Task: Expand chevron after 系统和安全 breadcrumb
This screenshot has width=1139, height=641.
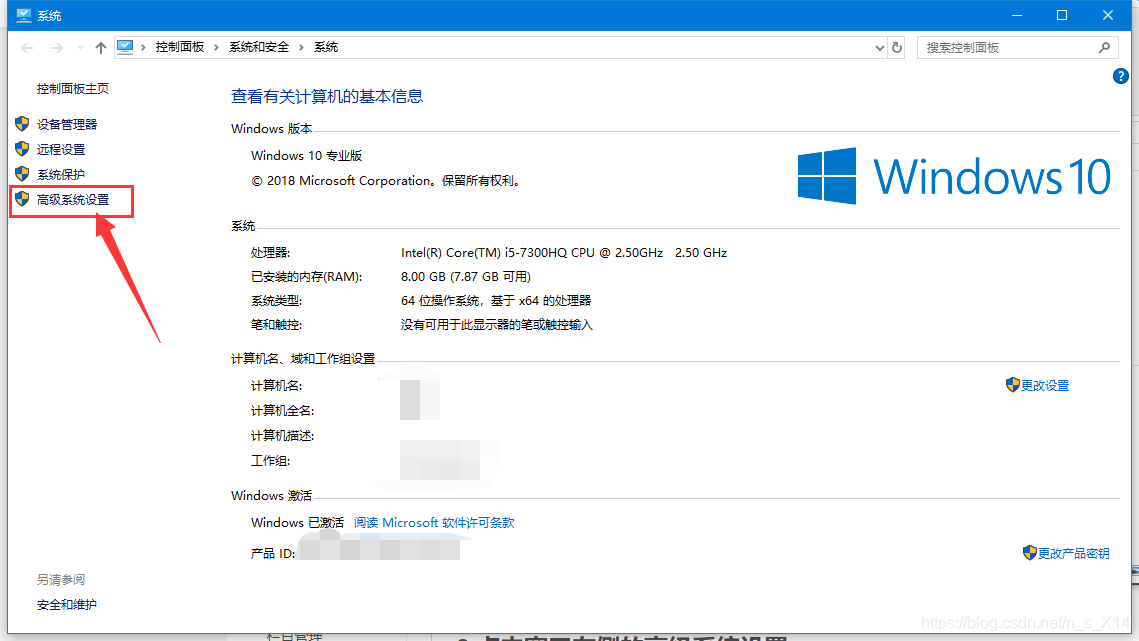Action: 301,47
